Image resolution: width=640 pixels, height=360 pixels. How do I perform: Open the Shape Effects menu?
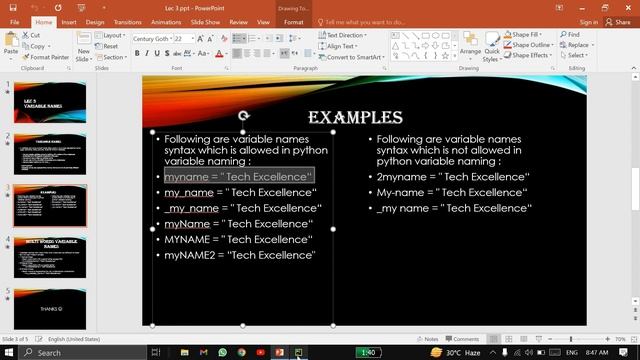click(528, 55)
